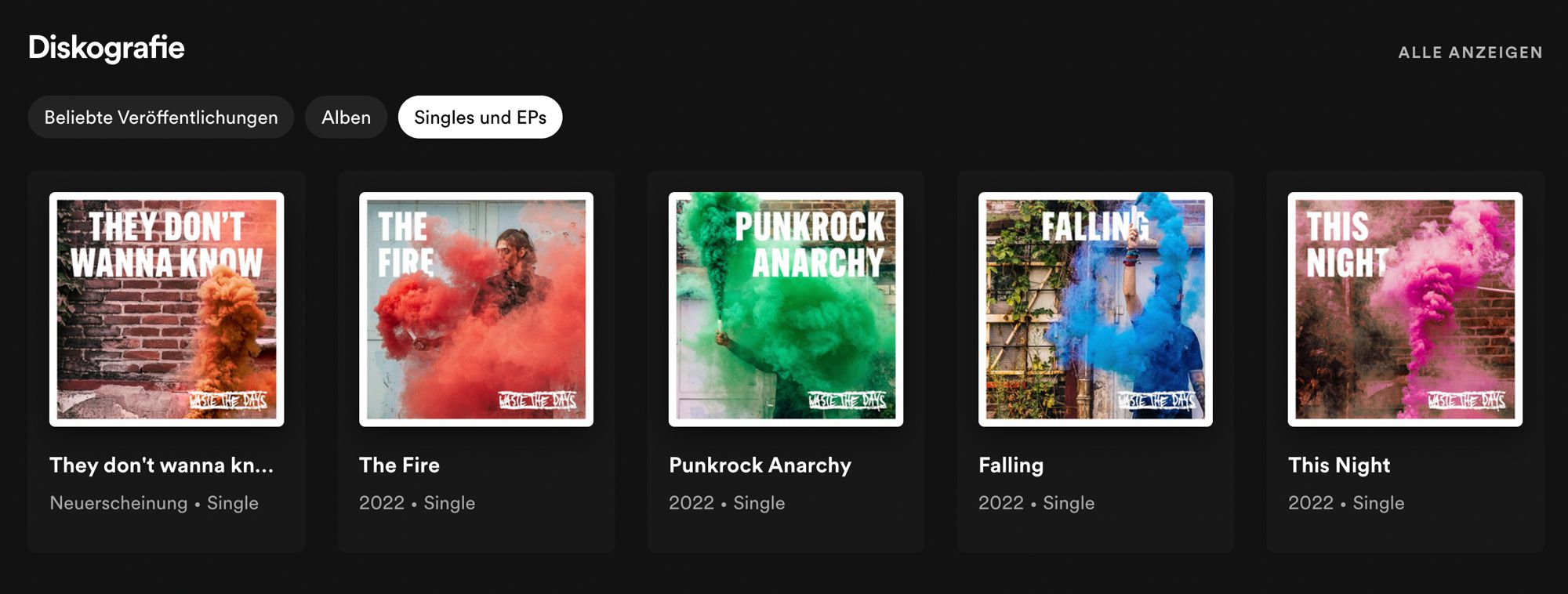Click 2022 • Single under Punkrock Anarchy
This screenshot has height=594, width=1568.
(727, 503)
